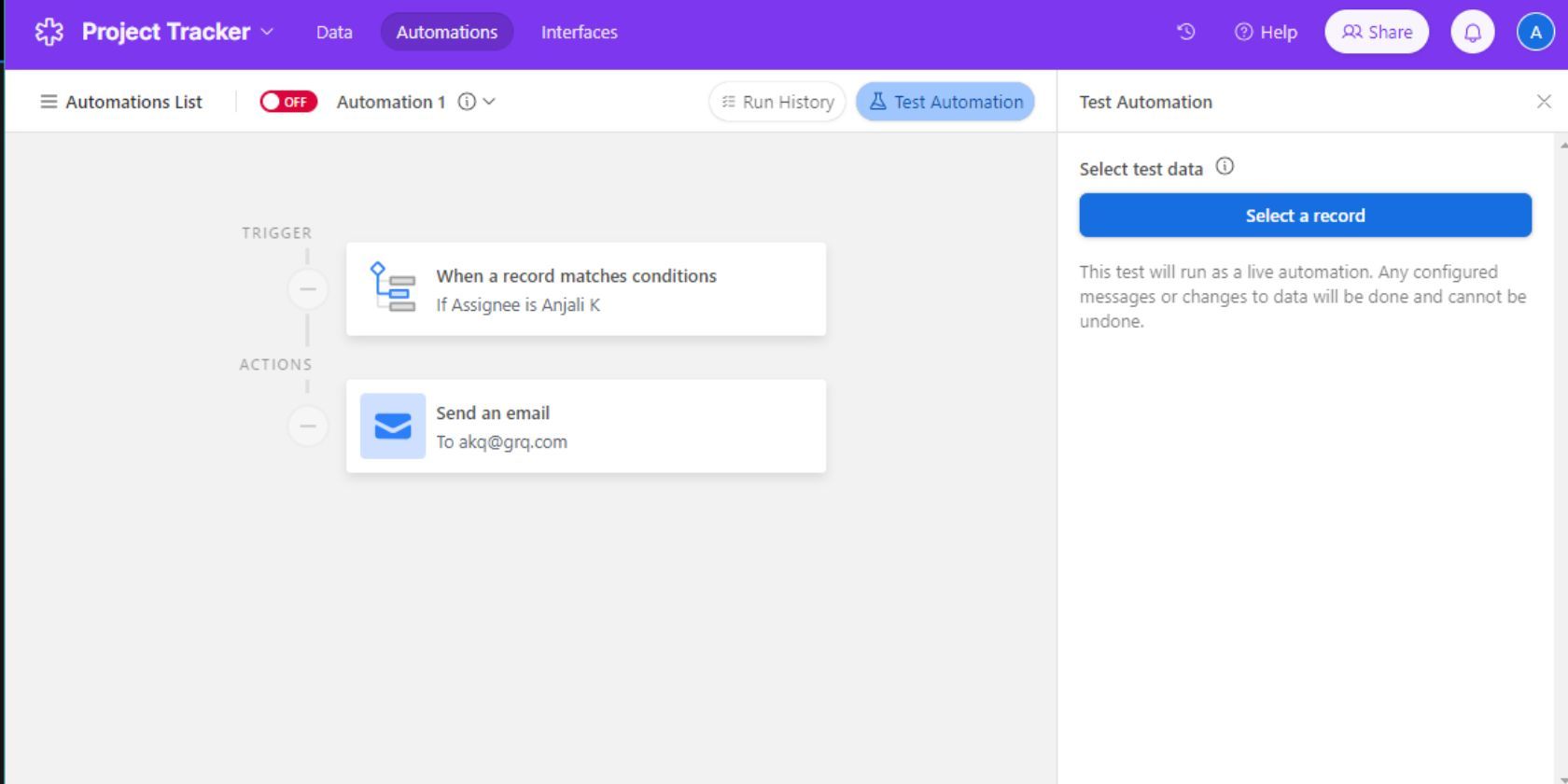This screenshot has height=784, width=1568.
Task: Open Run History
Action: click(777, 102)
